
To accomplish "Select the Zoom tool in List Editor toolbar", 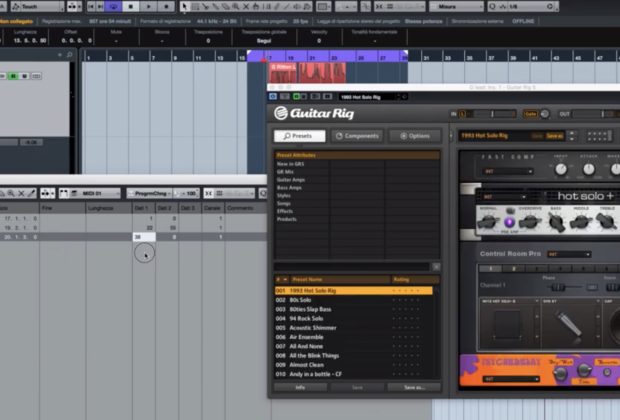I will click(11, 193).
